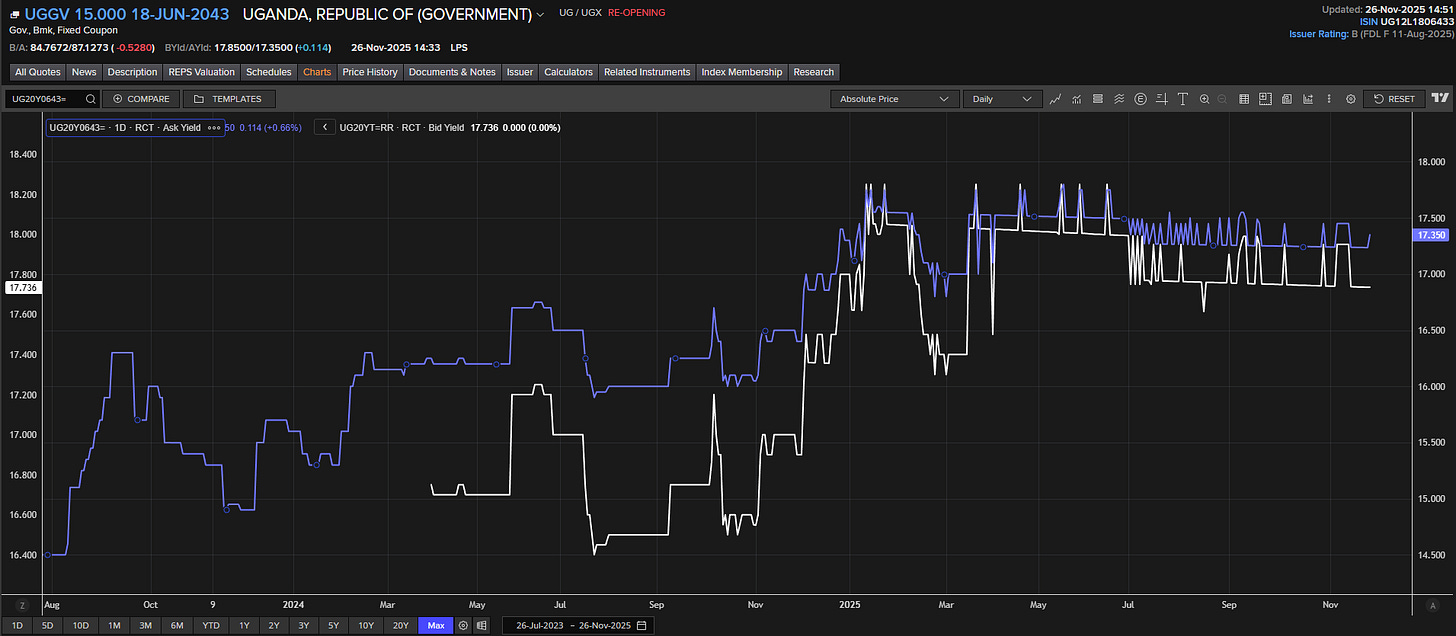This screenshot has width=1456, height=636.
Task: Click the export chart icon
Action: [1308, 99]
